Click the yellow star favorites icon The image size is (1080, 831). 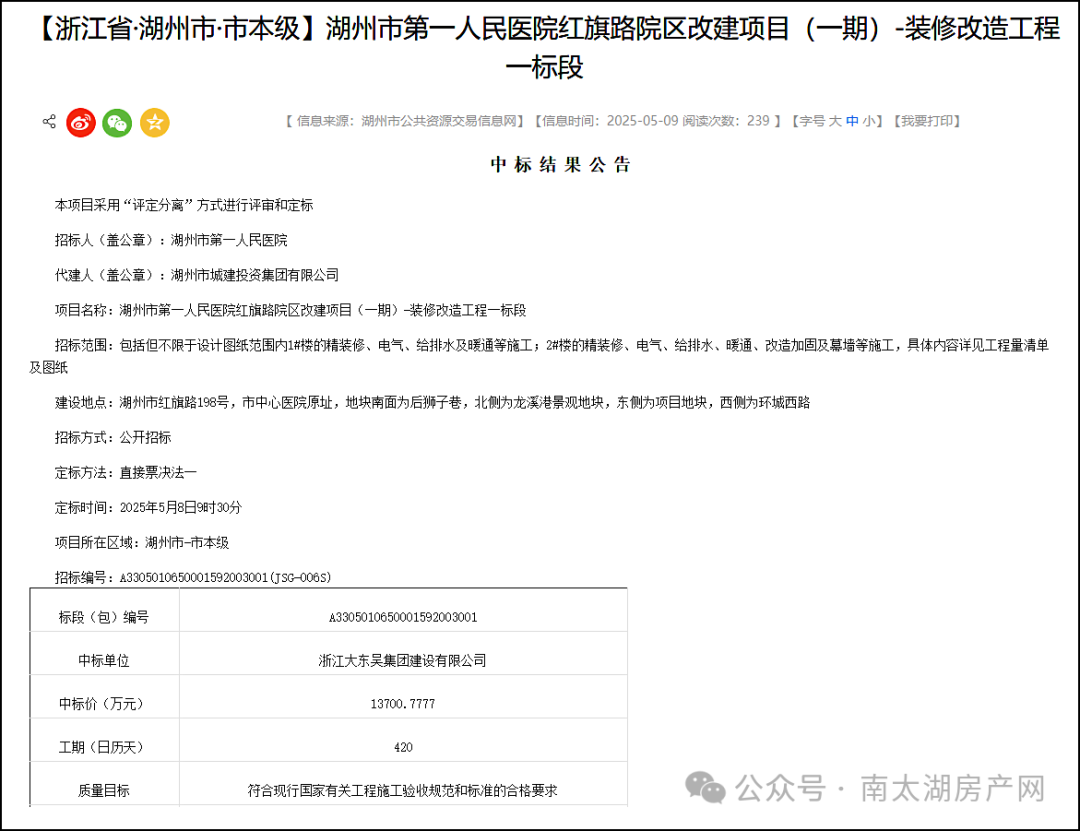pyautogui.click(x=154, y=122)
